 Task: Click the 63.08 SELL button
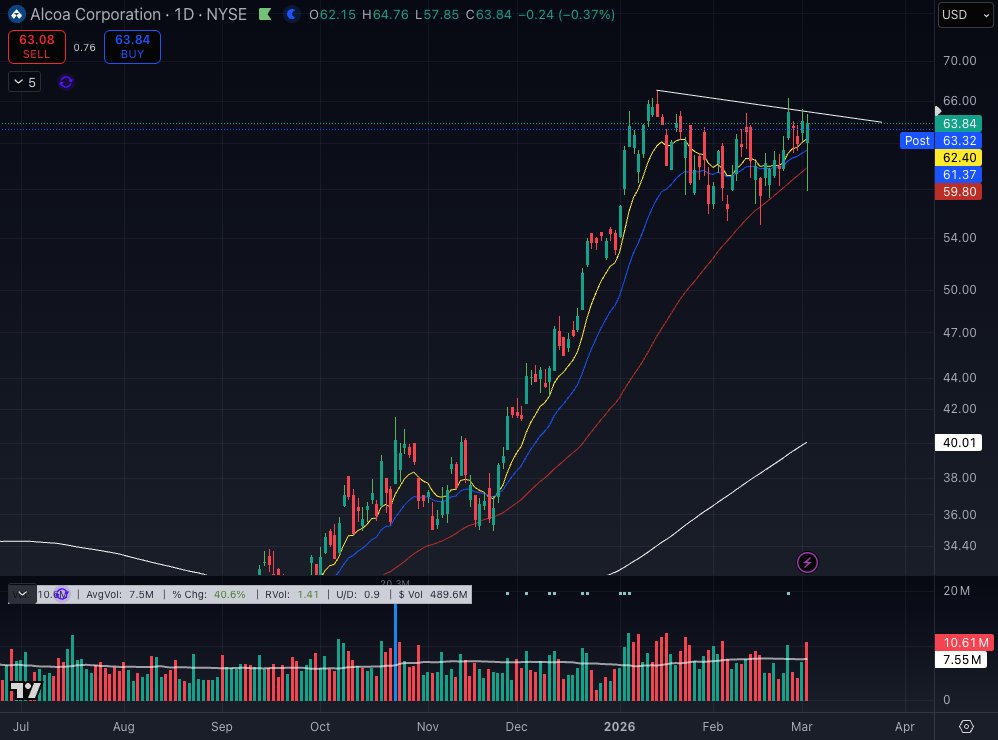pos(36,46)
